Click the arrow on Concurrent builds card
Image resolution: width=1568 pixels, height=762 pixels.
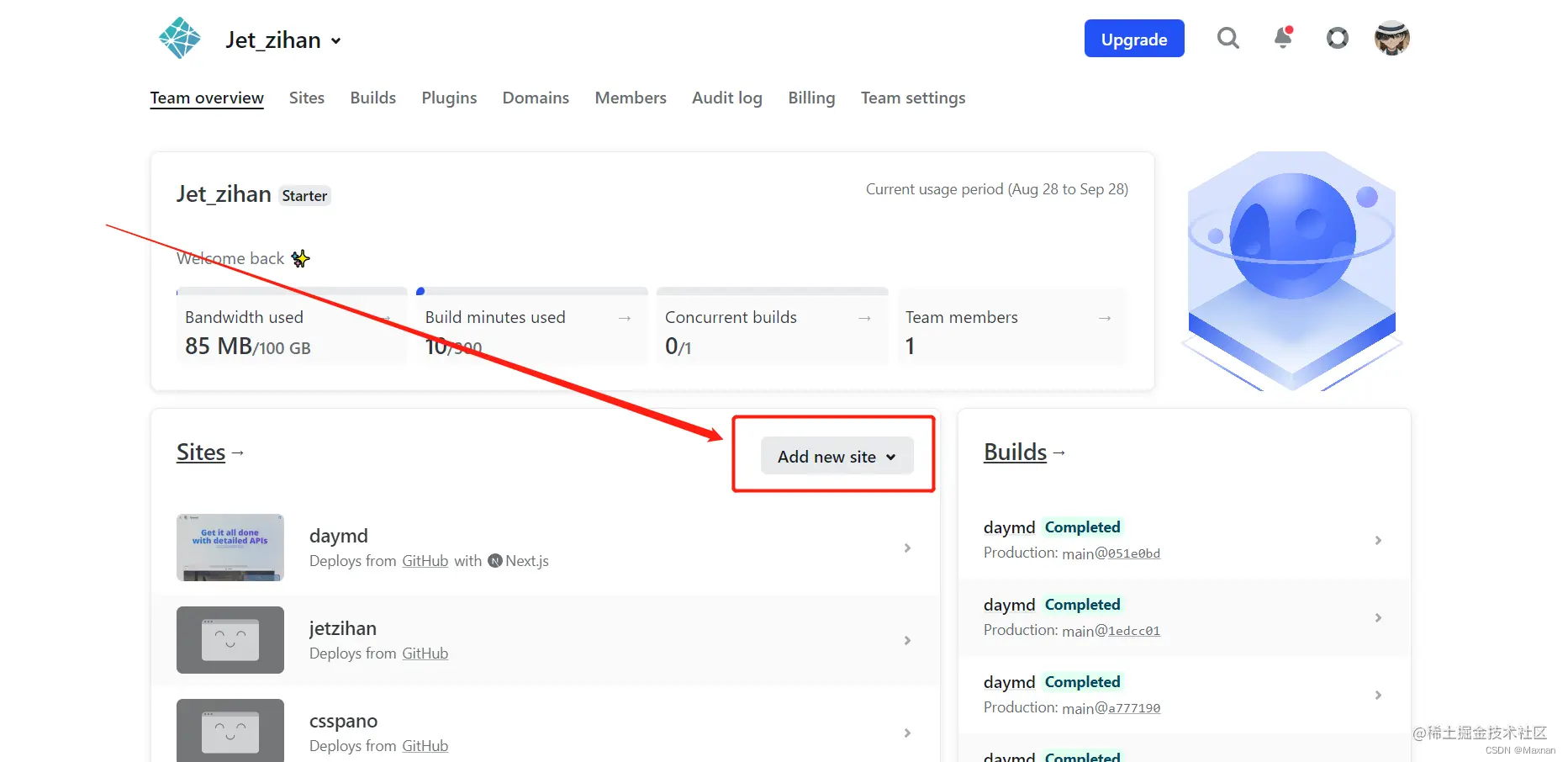(x=864, y=318)
